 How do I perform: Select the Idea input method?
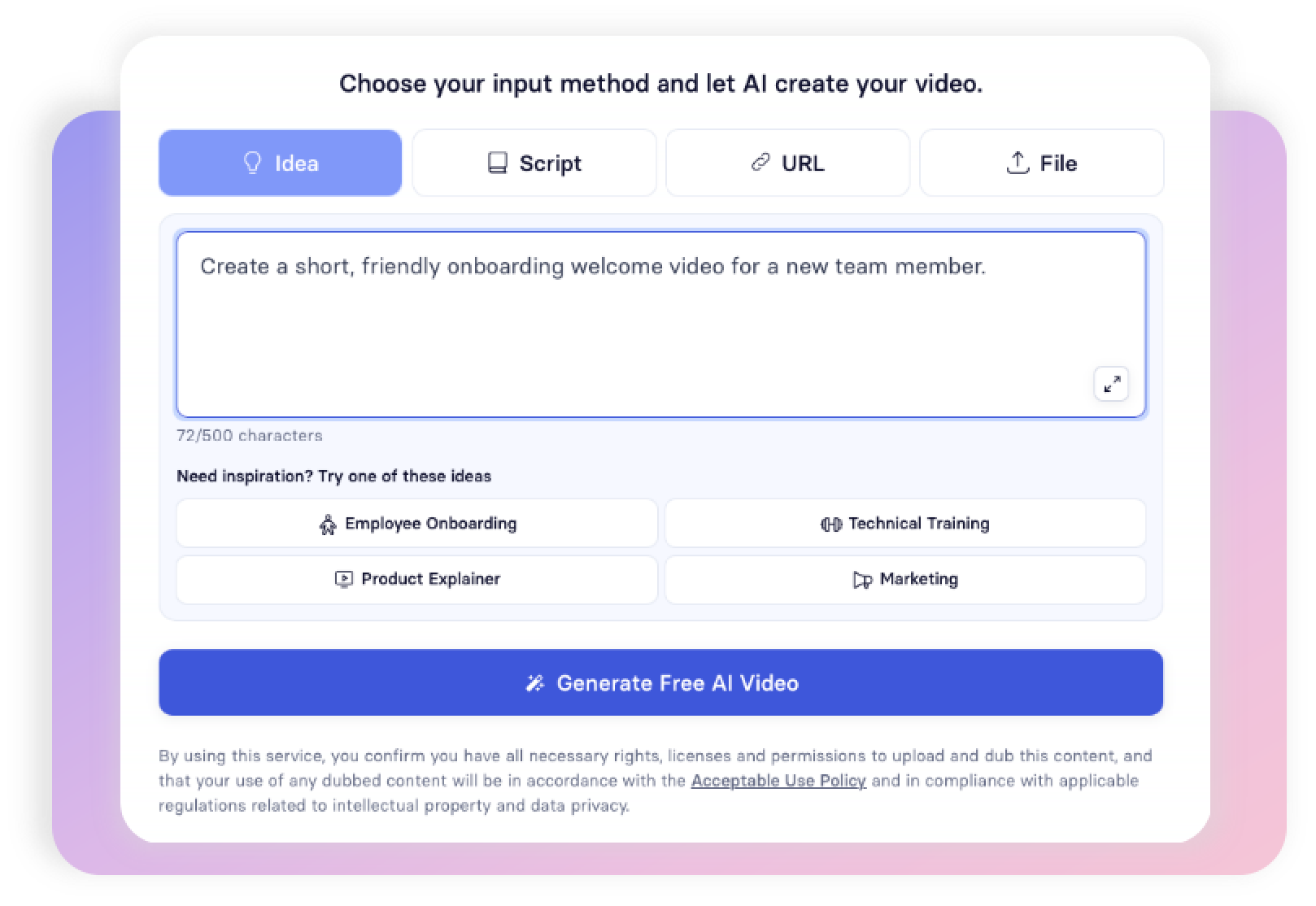tap(280, 163)
